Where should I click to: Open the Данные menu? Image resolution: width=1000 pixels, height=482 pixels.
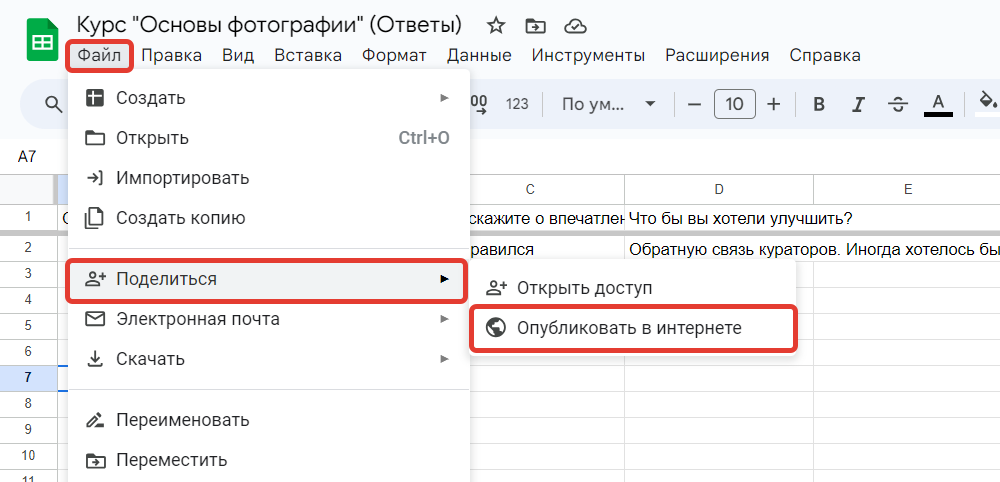(x=479, y=55)
